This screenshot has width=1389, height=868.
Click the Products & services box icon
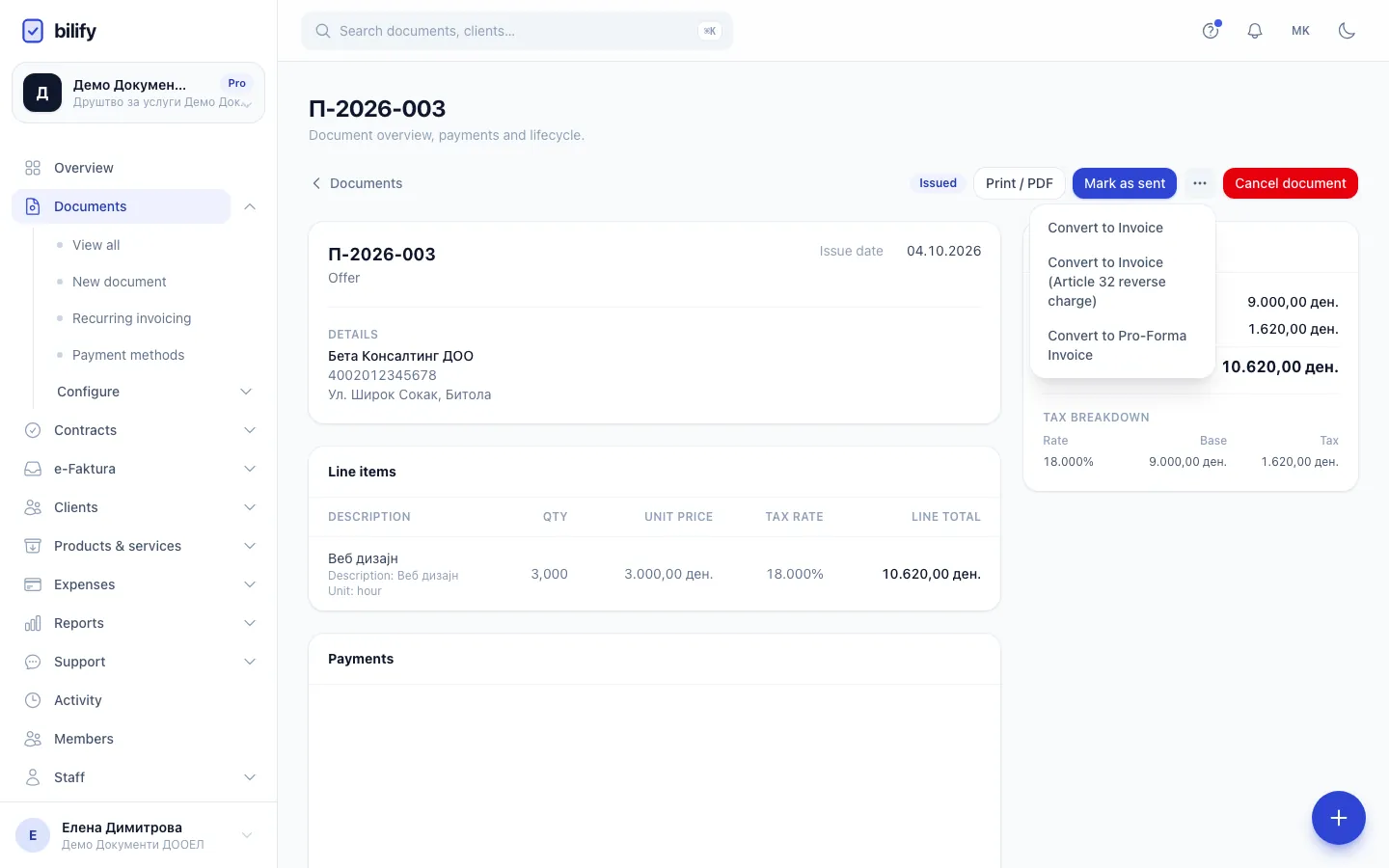point(33,546)
